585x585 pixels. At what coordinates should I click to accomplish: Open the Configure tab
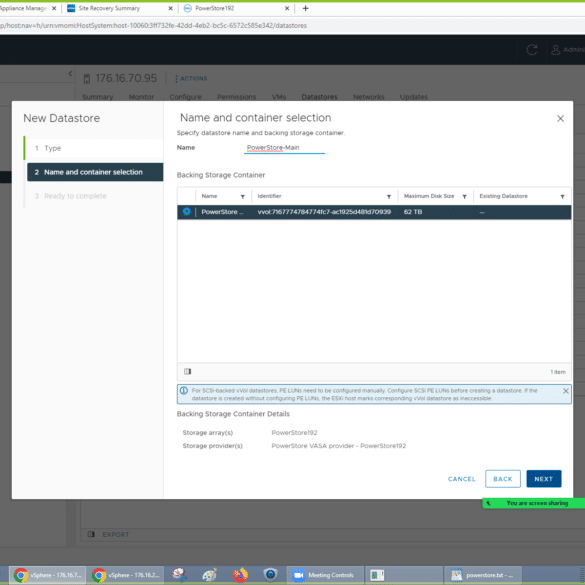point(185,97)
